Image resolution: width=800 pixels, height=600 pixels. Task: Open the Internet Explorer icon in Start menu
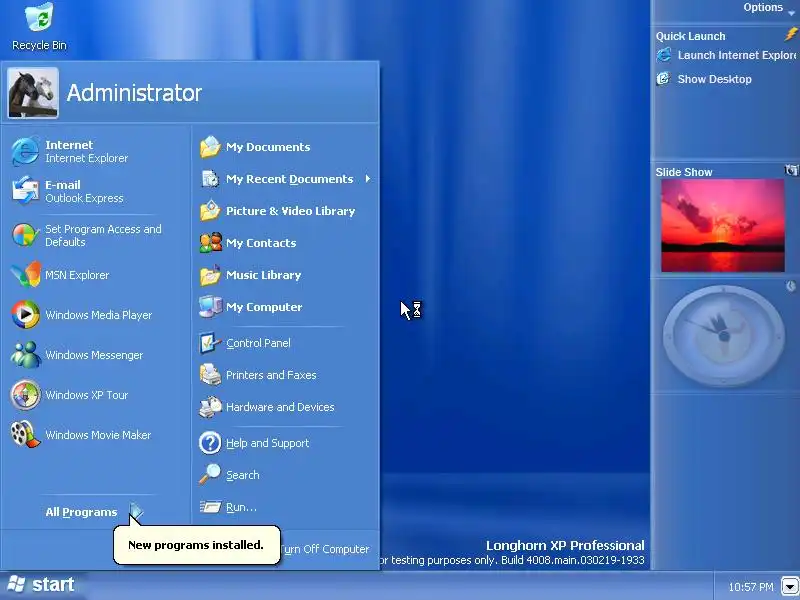click(x=25, y=151)
